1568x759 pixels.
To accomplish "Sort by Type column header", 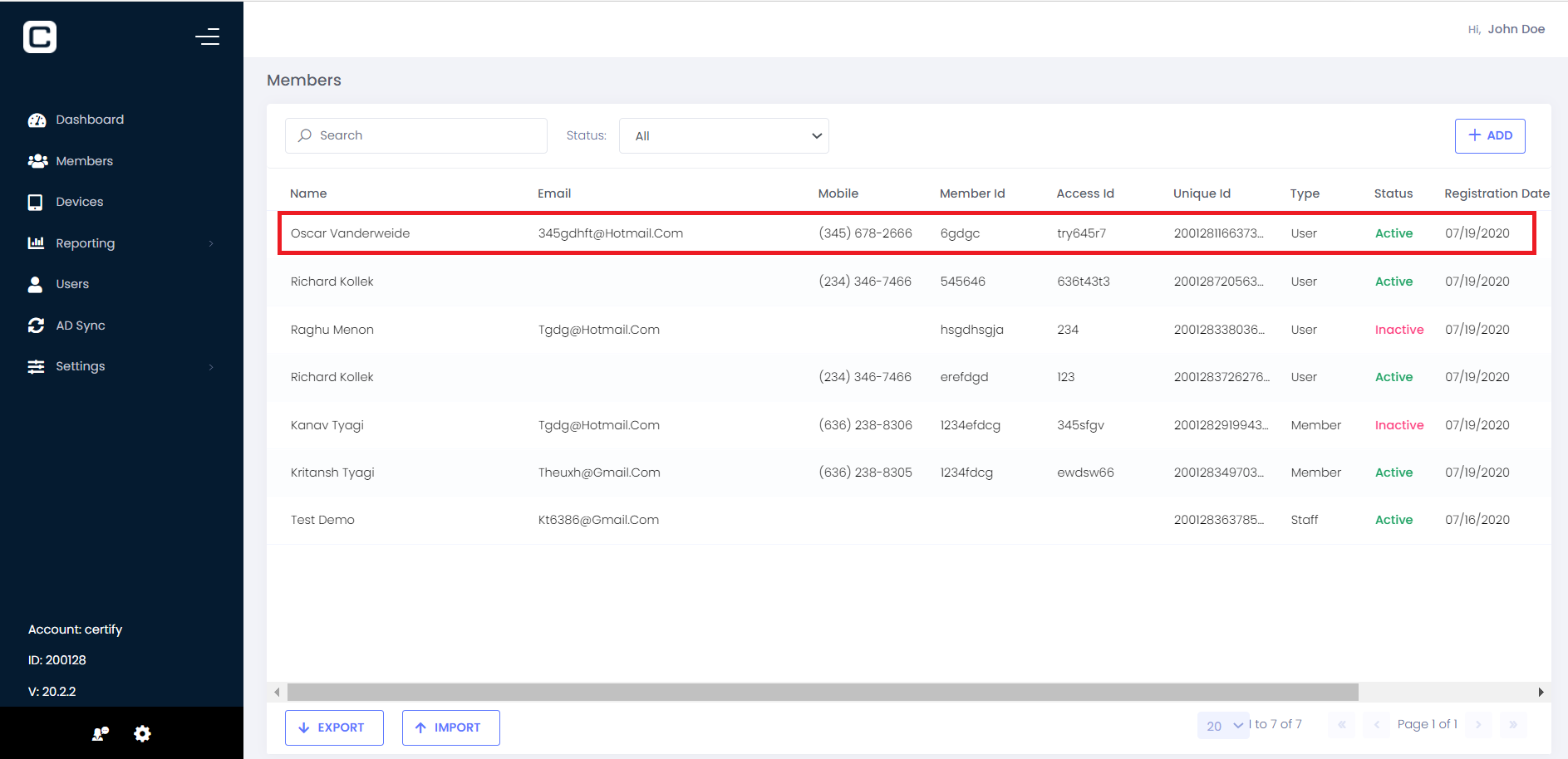I will [x=1305, y=193].
